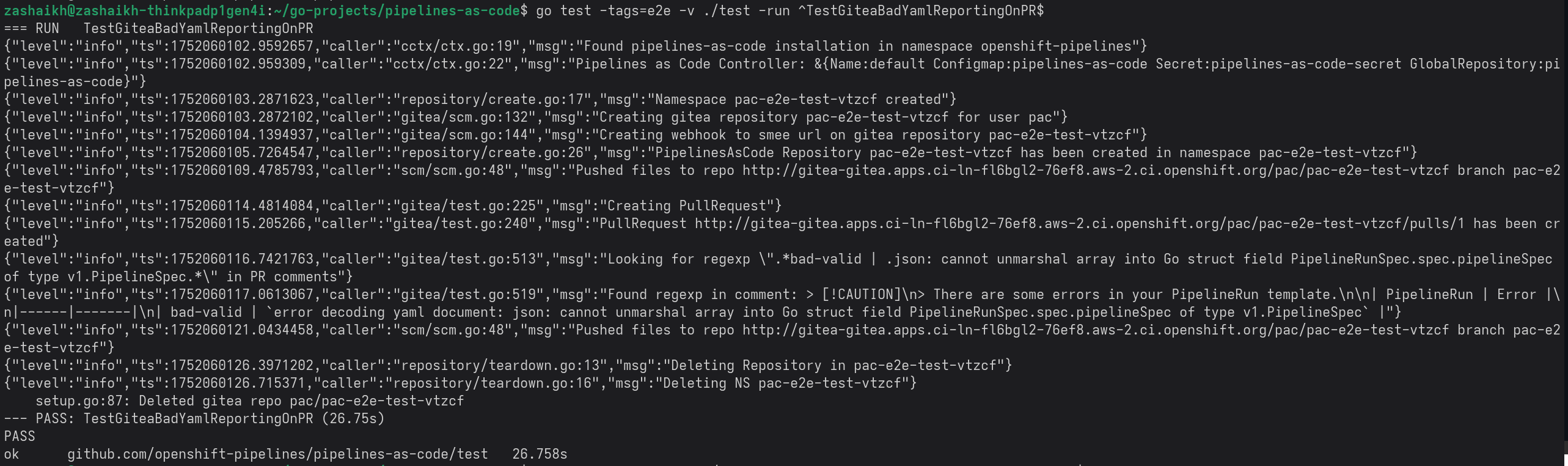This screenshot has width=1568, height=466.
Task: Click the "--- PASS" result line
Action: [x=194, y=419]
